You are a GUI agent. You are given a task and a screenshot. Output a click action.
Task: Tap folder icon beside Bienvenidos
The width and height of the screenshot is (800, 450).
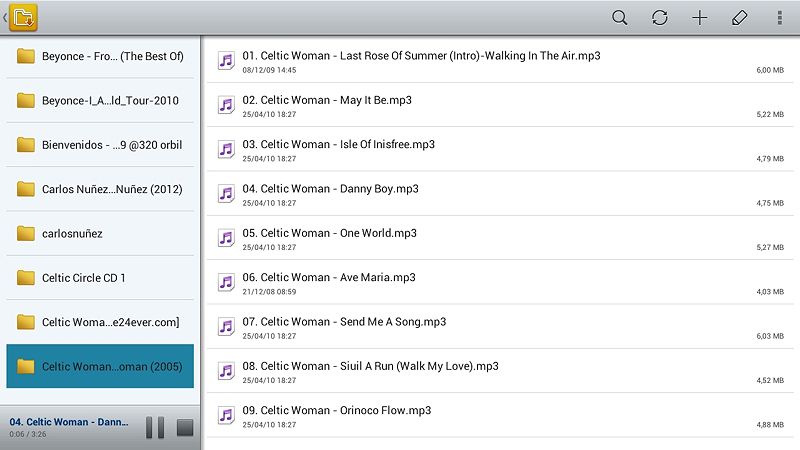click(x=26, y=144)
